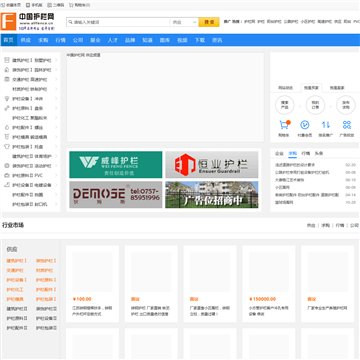Expand the 建筑护栏 I 别墅护栏 row chevron

pos(56,60)
